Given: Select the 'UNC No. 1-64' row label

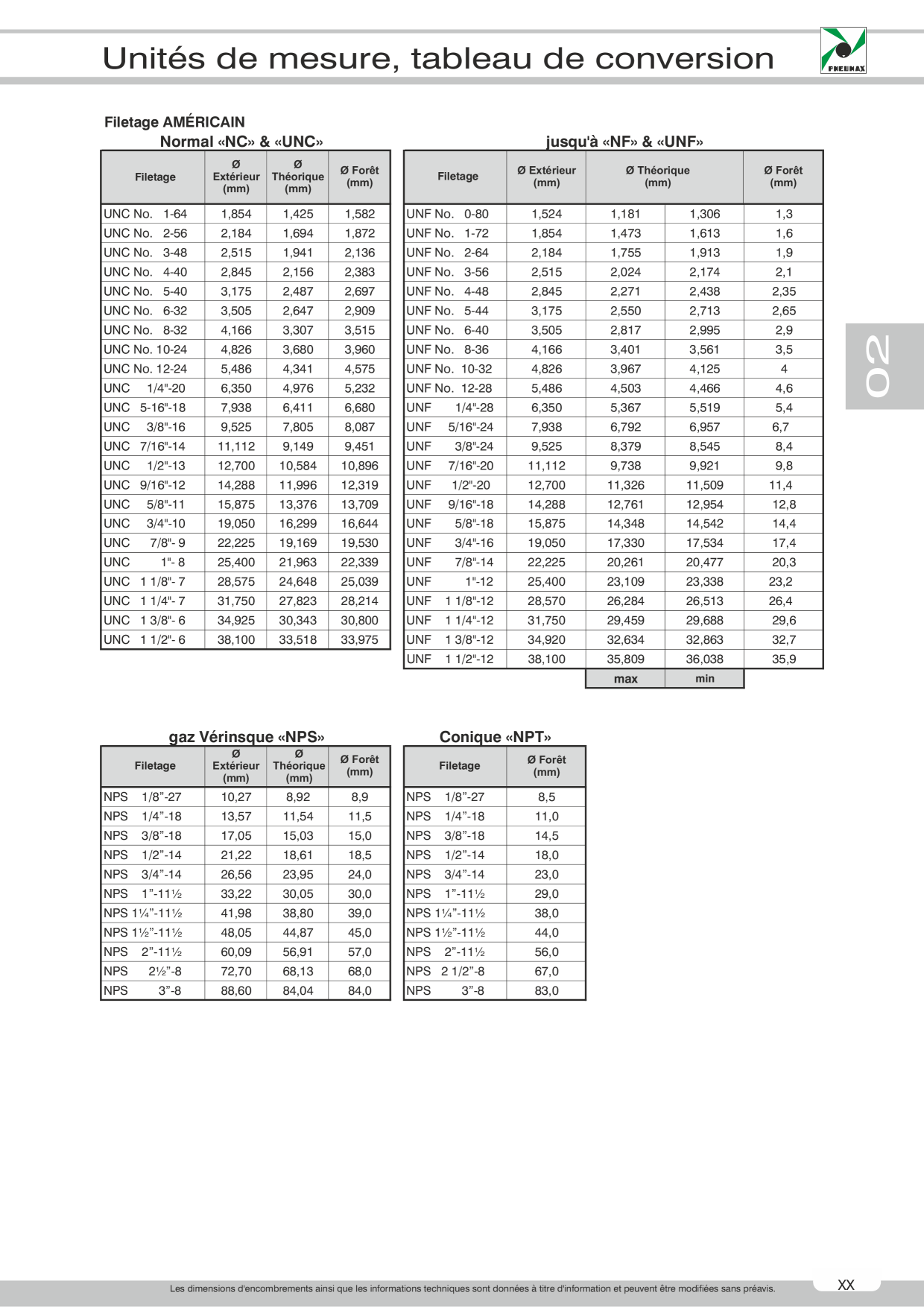Looking at the screenshot, I should [145, 214].
